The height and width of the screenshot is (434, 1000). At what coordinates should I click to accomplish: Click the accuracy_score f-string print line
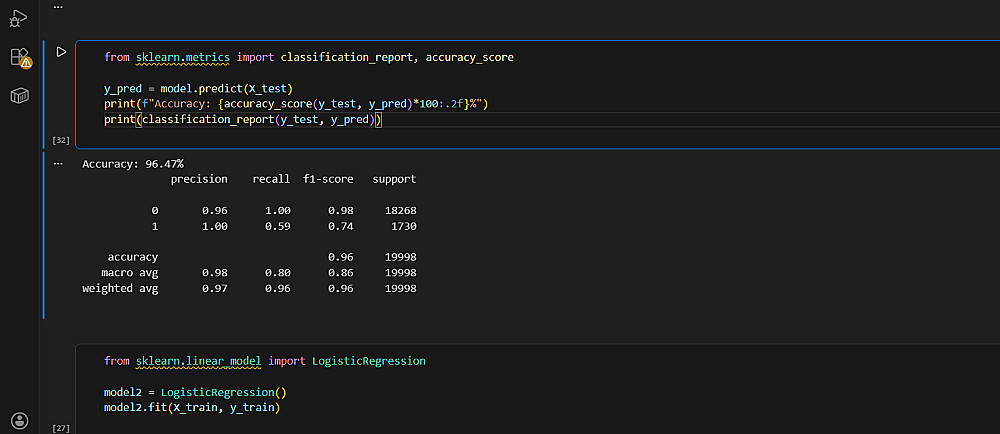coord(295,104)
